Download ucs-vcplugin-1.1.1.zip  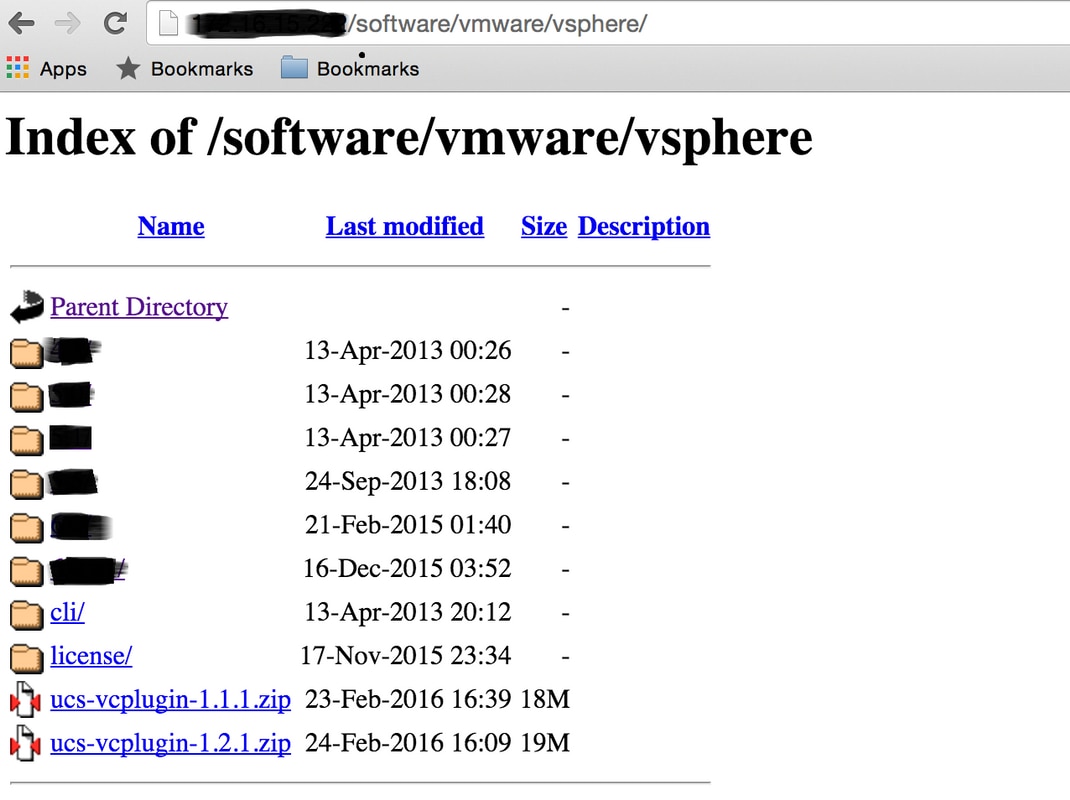coord(171,700)
